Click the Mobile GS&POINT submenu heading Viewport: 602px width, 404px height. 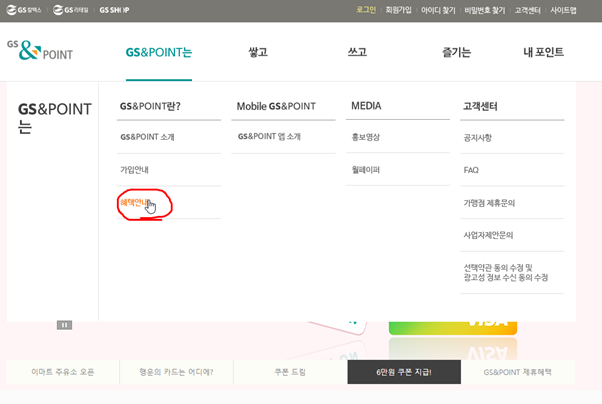click(x=276, y=106)
